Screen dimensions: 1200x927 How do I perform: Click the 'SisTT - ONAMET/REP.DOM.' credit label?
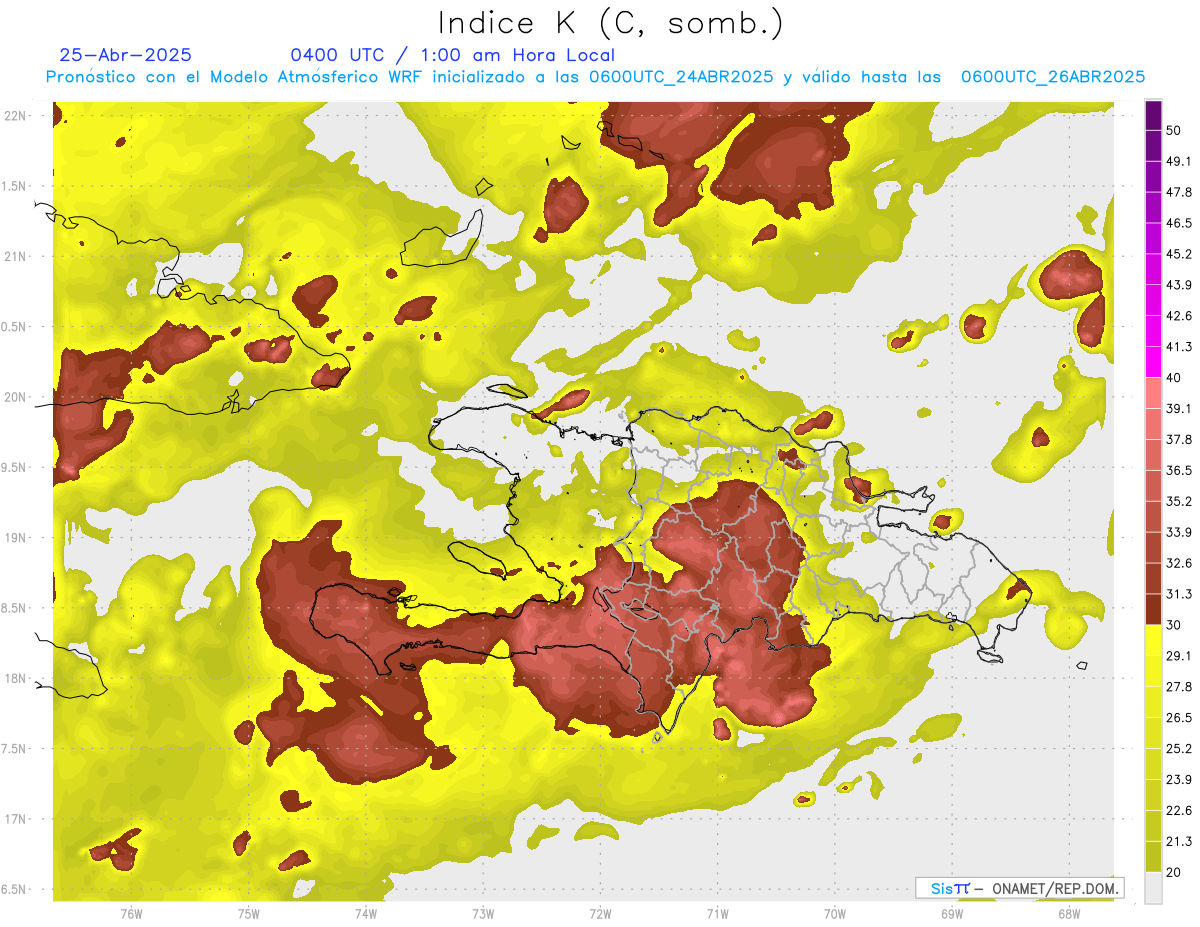(x=1019, y=888)
